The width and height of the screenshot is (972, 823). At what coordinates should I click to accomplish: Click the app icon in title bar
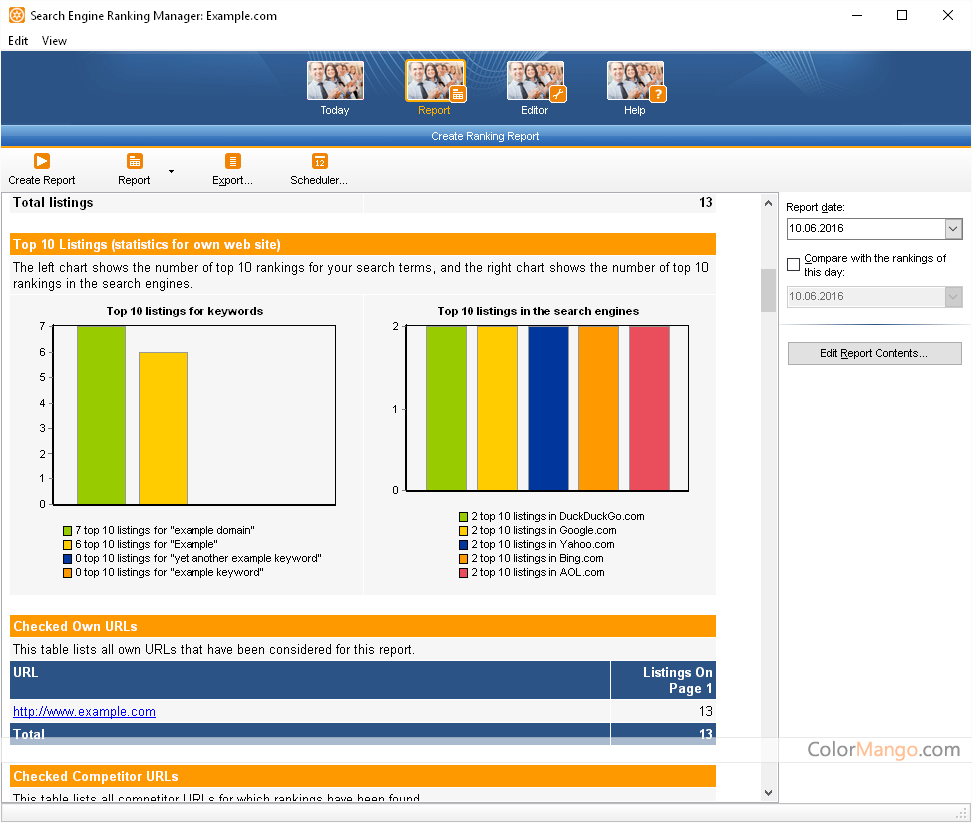[16, 16]
